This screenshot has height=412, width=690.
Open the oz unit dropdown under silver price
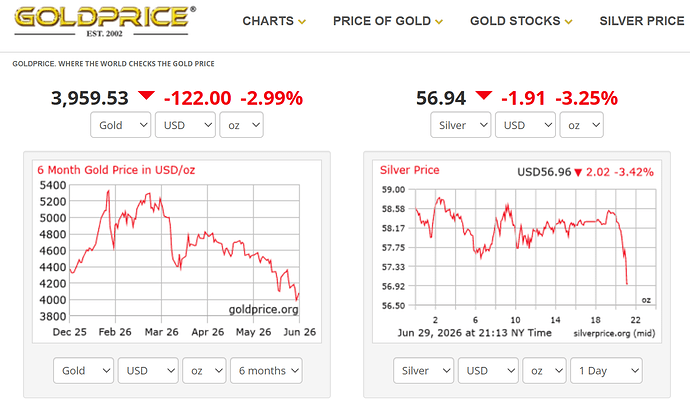click(581, 125)
